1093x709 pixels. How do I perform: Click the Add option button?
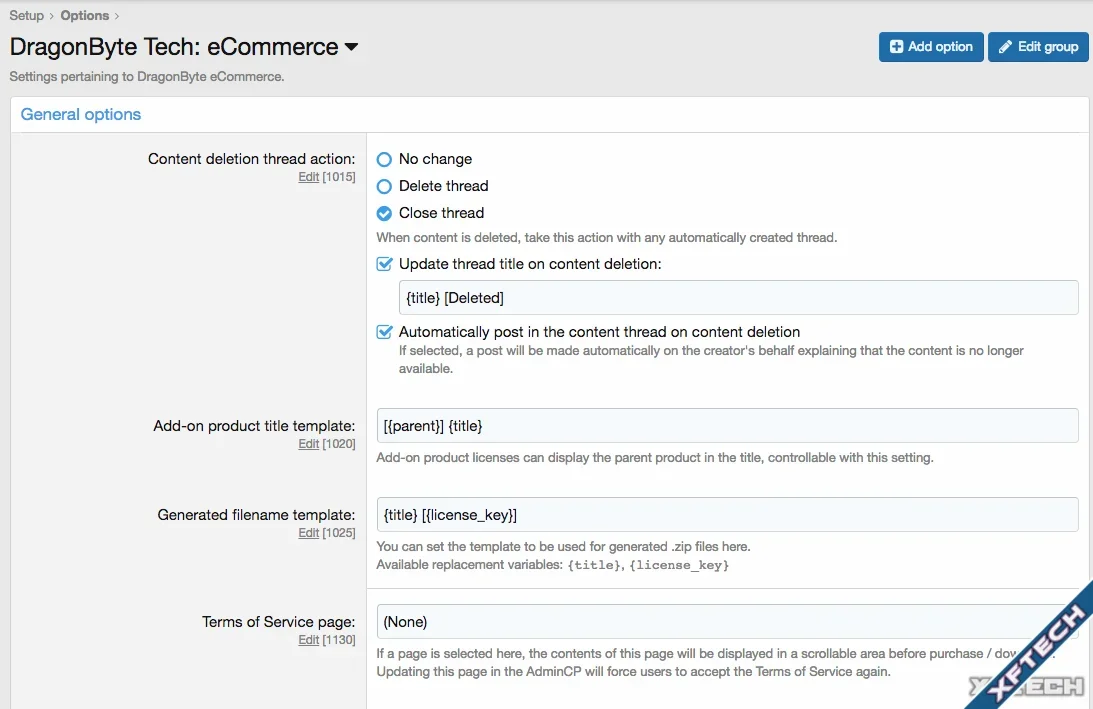pyautogui.click(x=931, y=47)
